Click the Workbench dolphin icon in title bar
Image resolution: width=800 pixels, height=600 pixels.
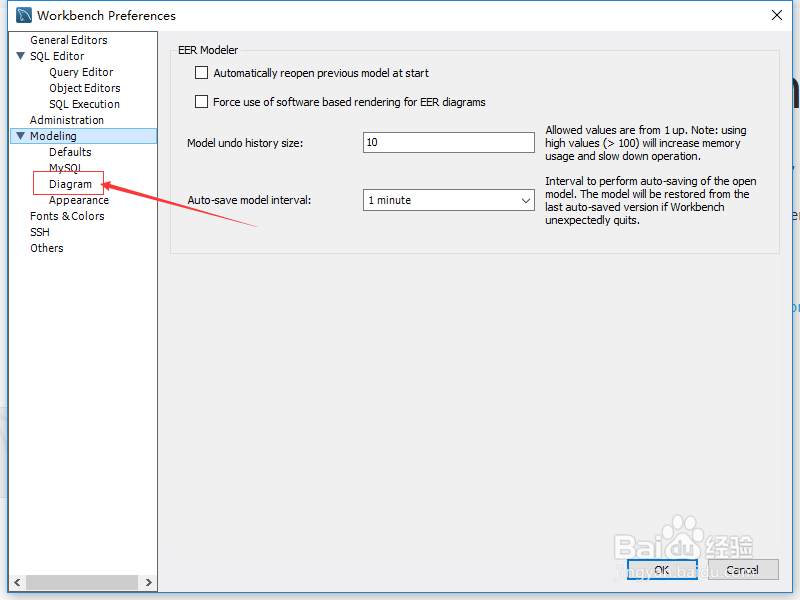coord(23,15)
